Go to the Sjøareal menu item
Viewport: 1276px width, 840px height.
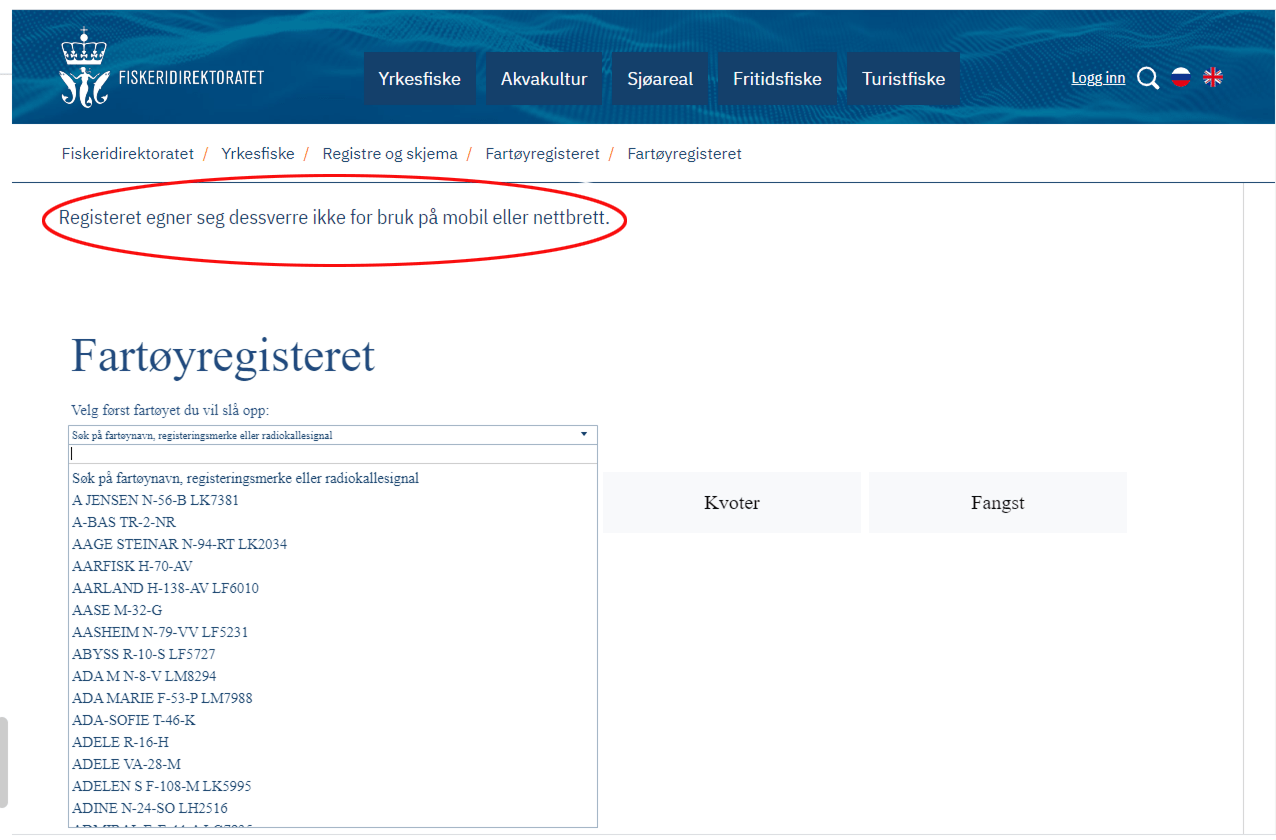point(660,79)
